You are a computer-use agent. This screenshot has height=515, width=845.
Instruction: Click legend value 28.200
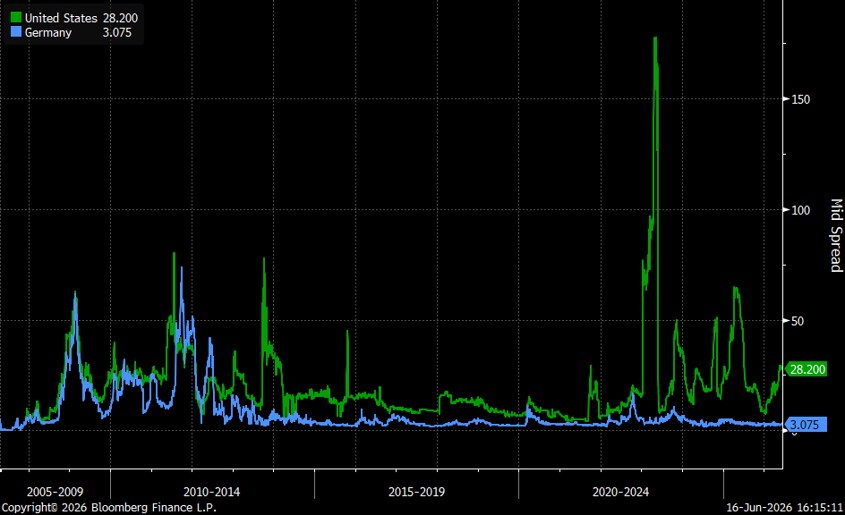point(120,18)
